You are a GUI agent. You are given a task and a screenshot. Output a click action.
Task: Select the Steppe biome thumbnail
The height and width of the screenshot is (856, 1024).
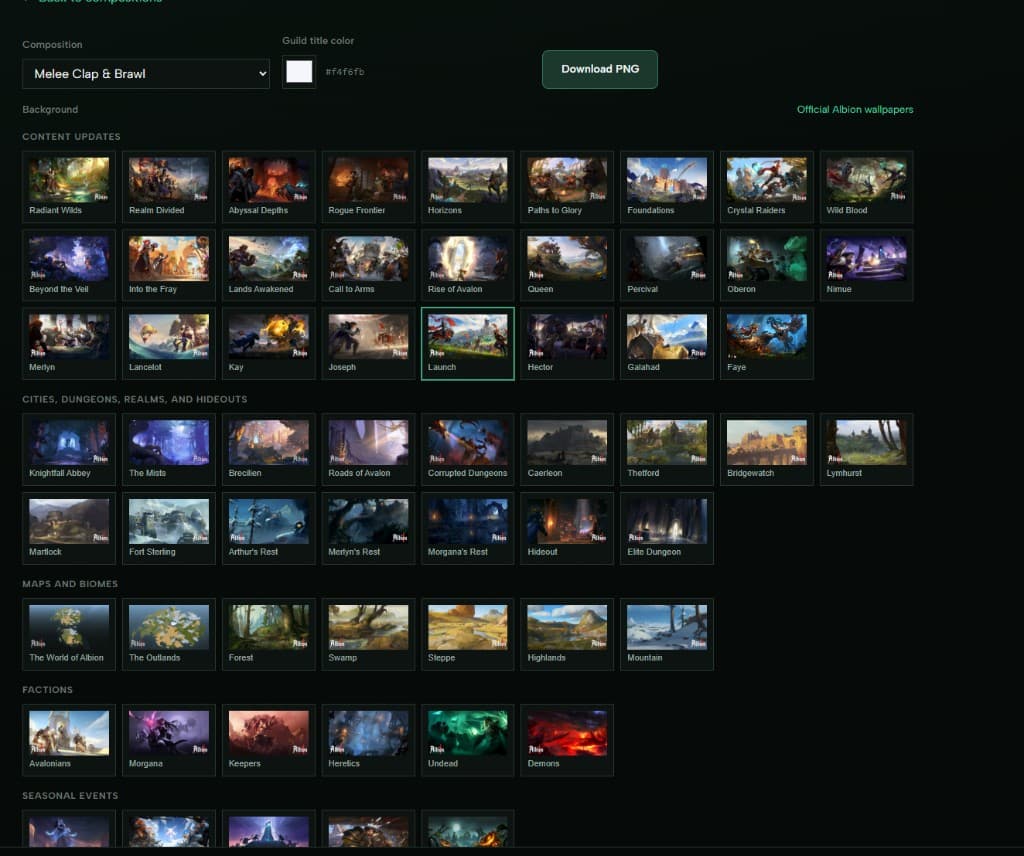pyautogui.click(x=468, y=634)
